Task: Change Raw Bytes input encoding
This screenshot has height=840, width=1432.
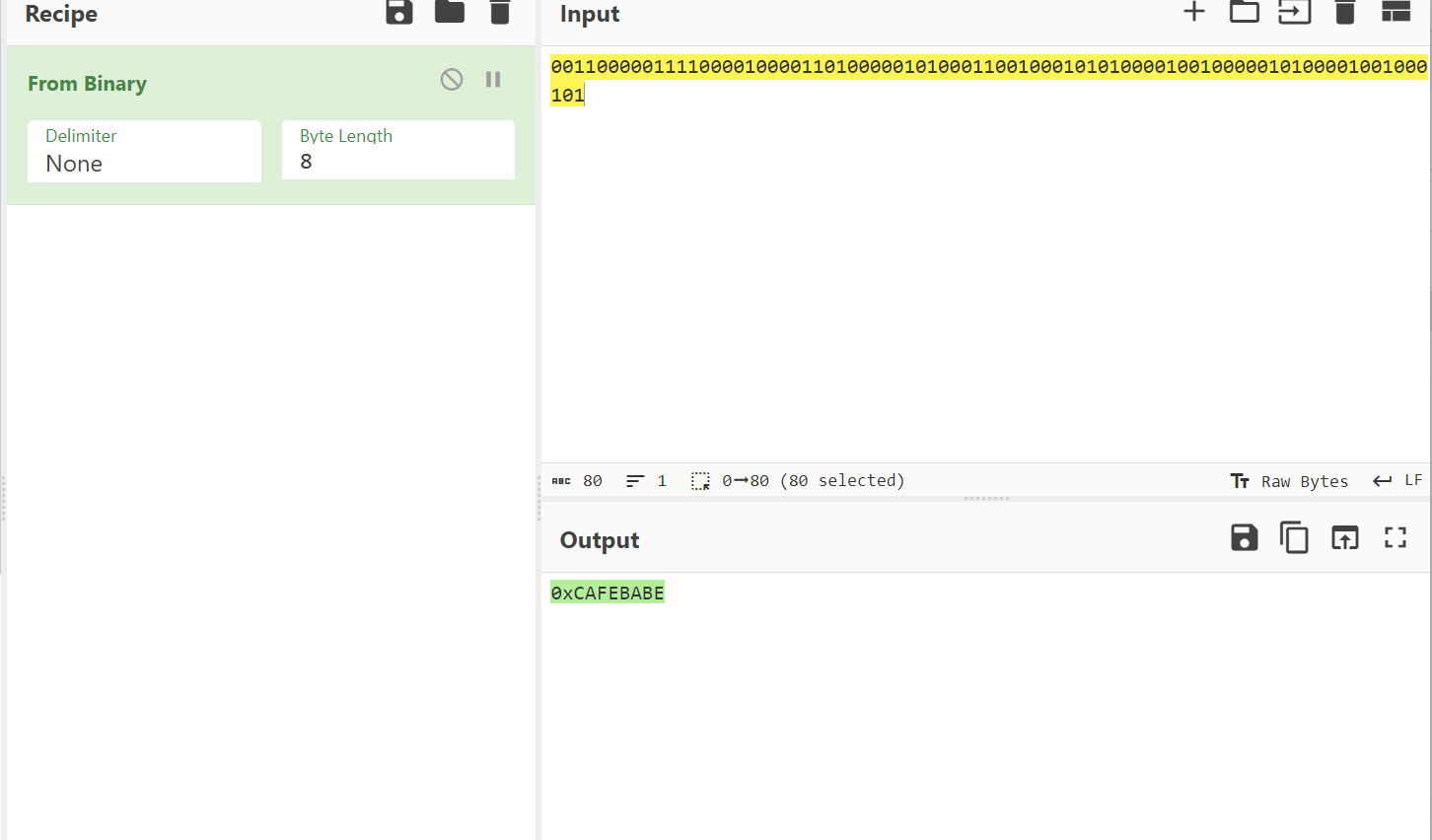Action: [1290, 481]
